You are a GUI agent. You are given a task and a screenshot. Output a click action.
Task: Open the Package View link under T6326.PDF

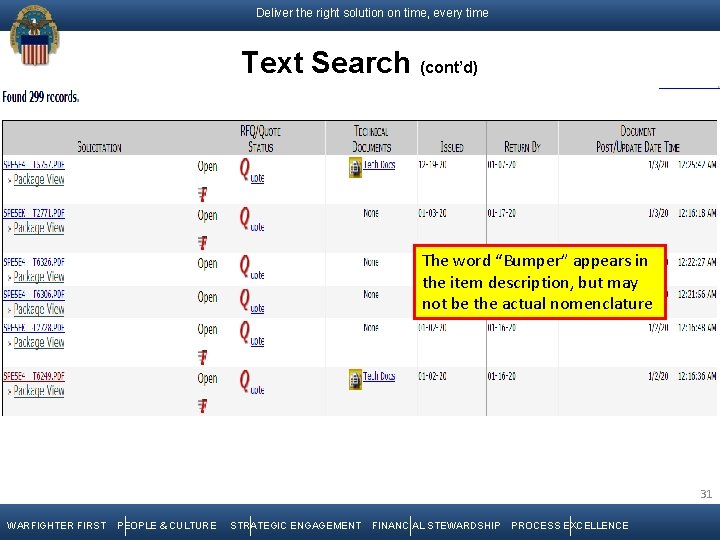(x=39, y=276)
